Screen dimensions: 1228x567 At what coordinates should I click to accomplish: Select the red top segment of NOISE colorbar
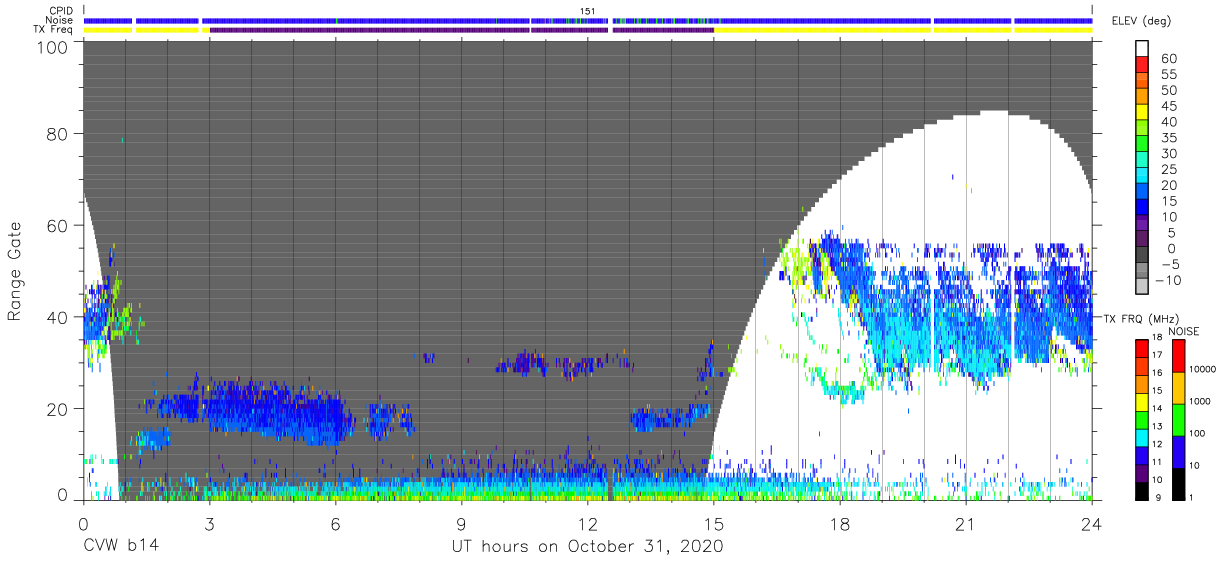(x=1178, y=355)
